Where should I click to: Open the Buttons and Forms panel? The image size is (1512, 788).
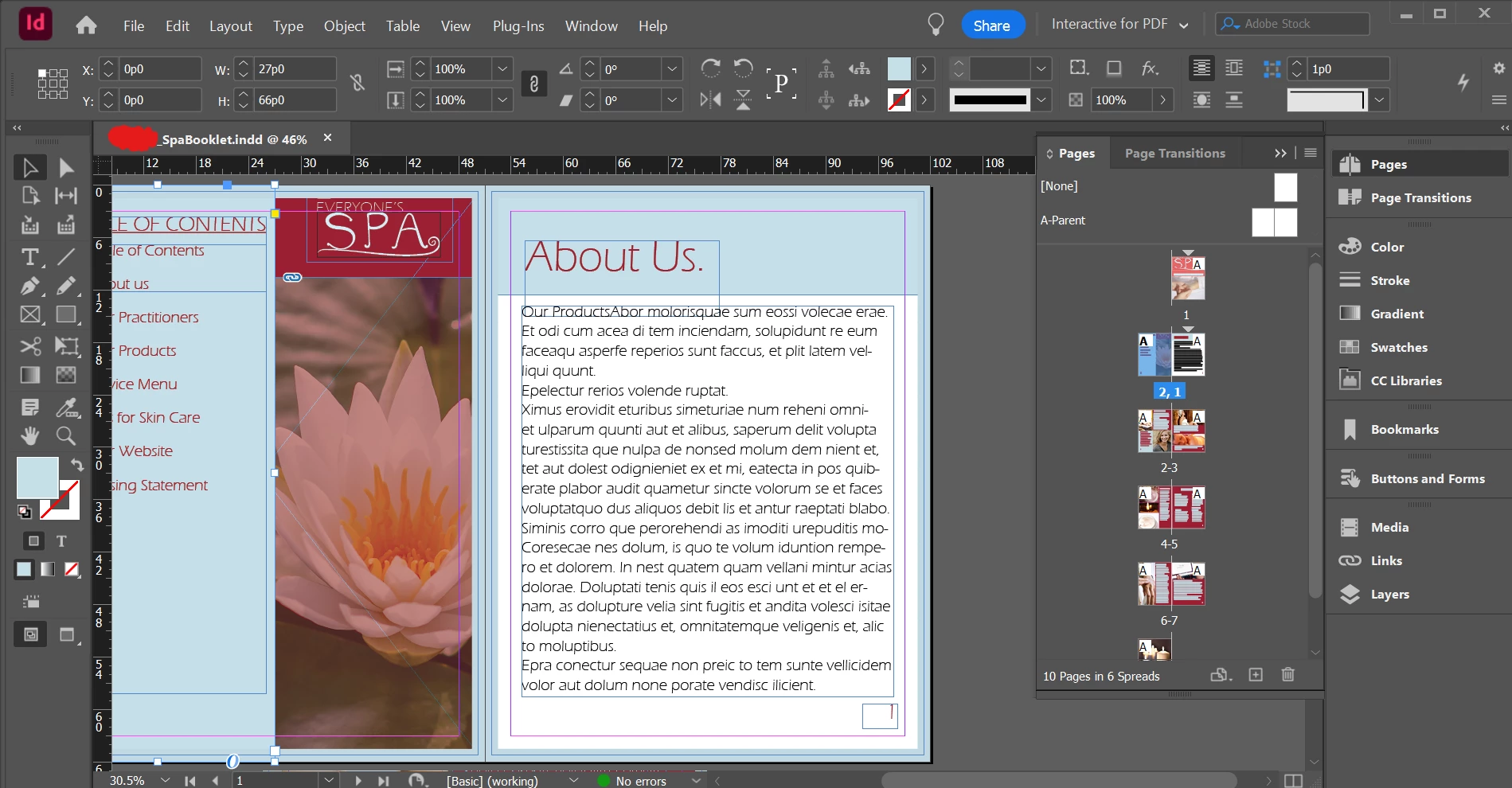point(1427,478)
